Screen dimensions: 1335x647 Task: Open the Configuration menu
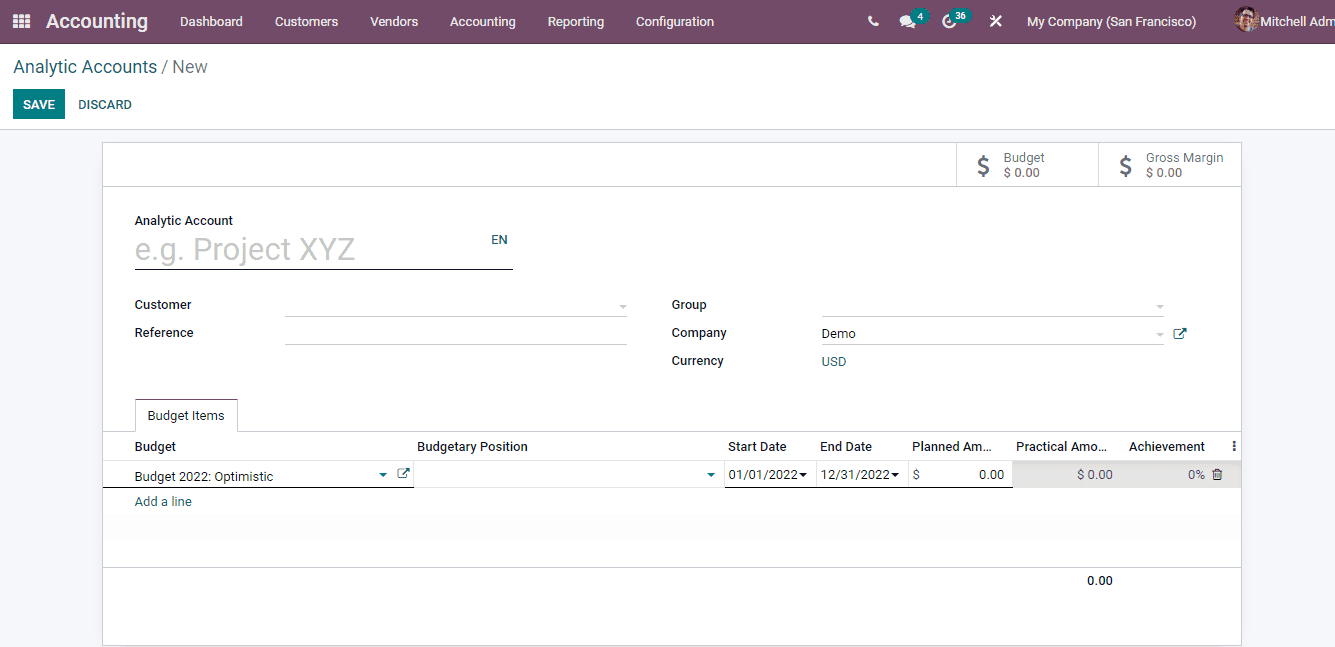pyautogui.click(x=674, y=21)
